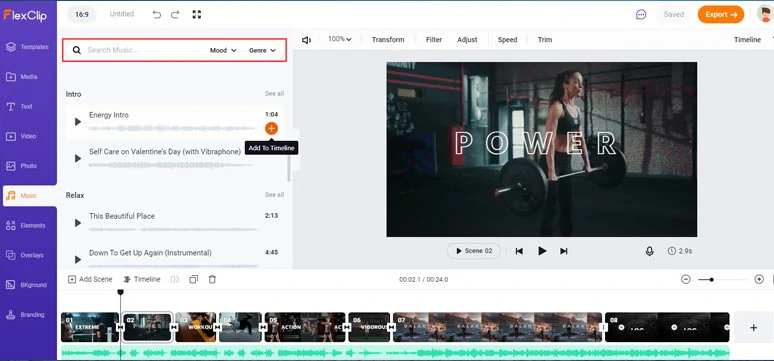Enter fullscreen preview mode
This screenshot has width=774, height=361.
tap(196, 14)
